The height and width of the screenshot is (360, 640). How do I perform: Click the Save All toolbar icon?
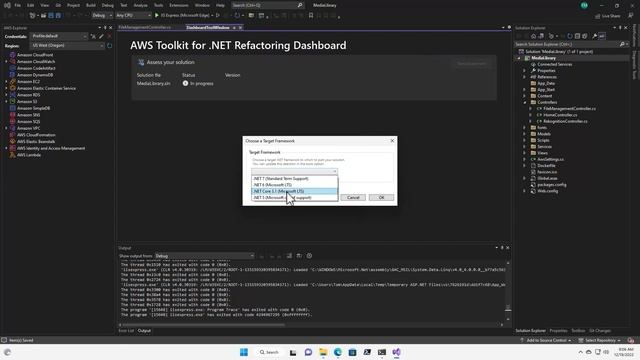coord(58,16)
